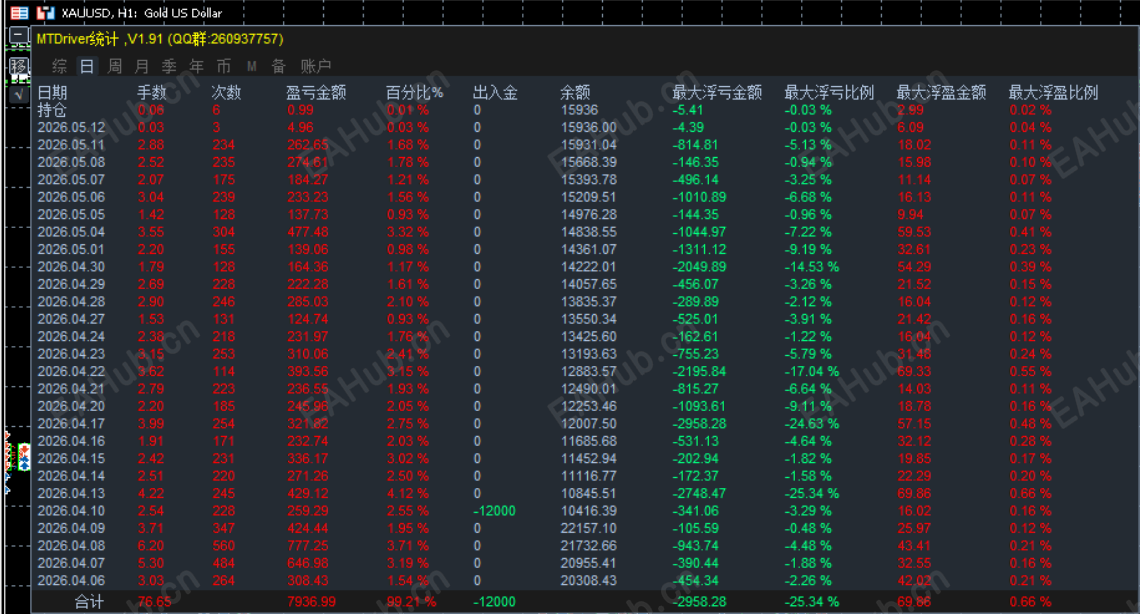Click the -17.04 % max floating loss ratio
Viewport: 1140px width, 614px height.
[811, 371]
